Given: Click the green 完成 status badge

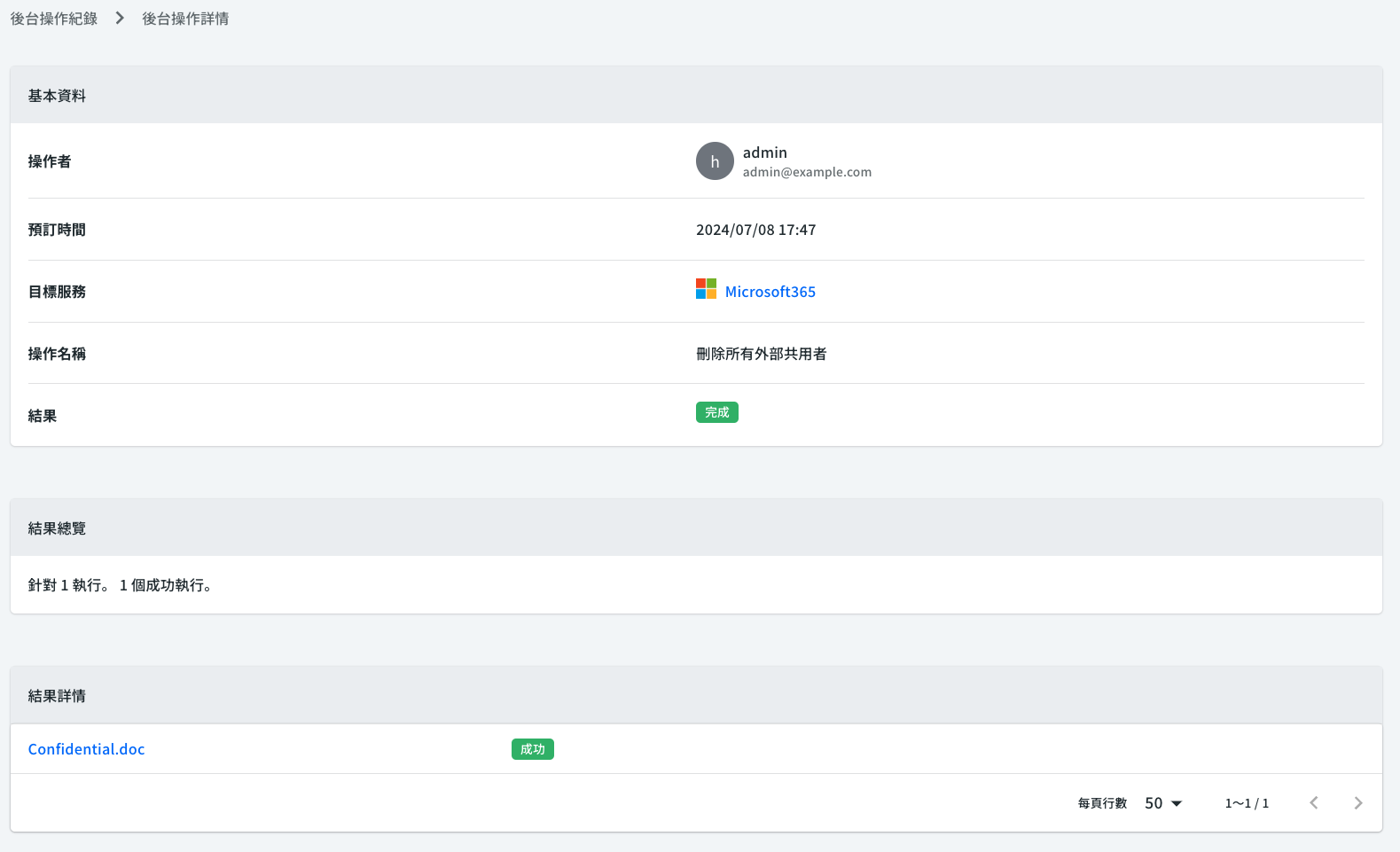Looking at the screenshot, I should point(717,412).
